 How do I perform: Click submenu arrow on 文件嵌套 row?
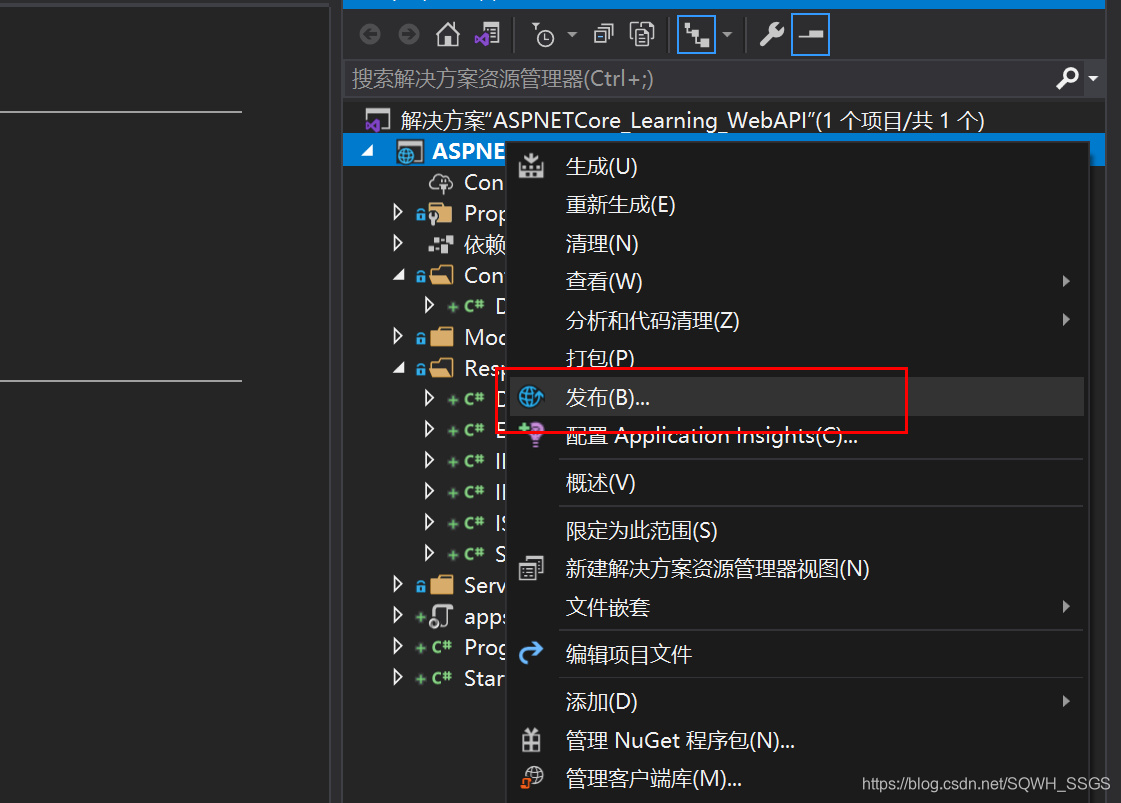click(1066, 607)
